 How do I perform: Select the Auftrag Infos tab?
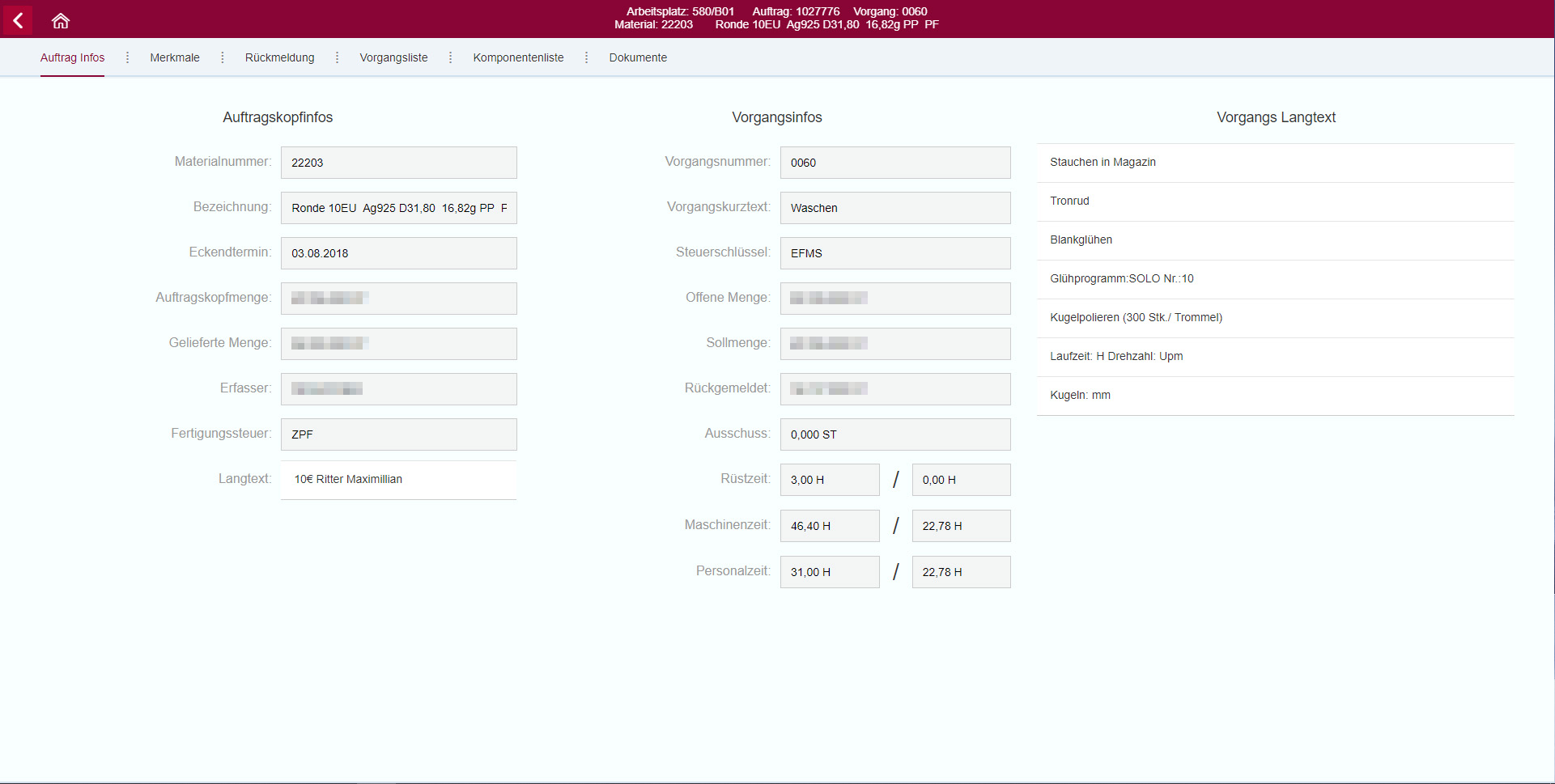72,57
